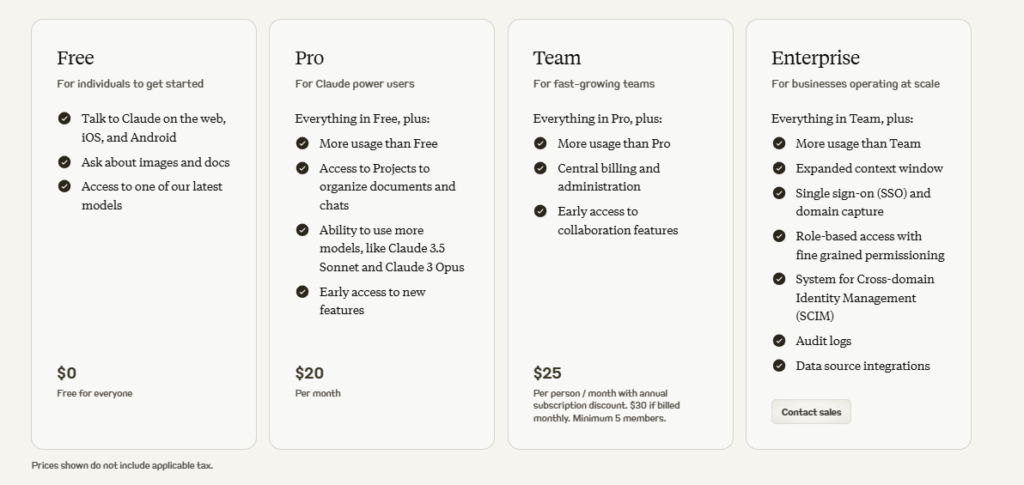The height and width of the screenshot is (485, 1024).
Task: Click checkmark beside More usage than Pro
Action: tap(541, 143)
